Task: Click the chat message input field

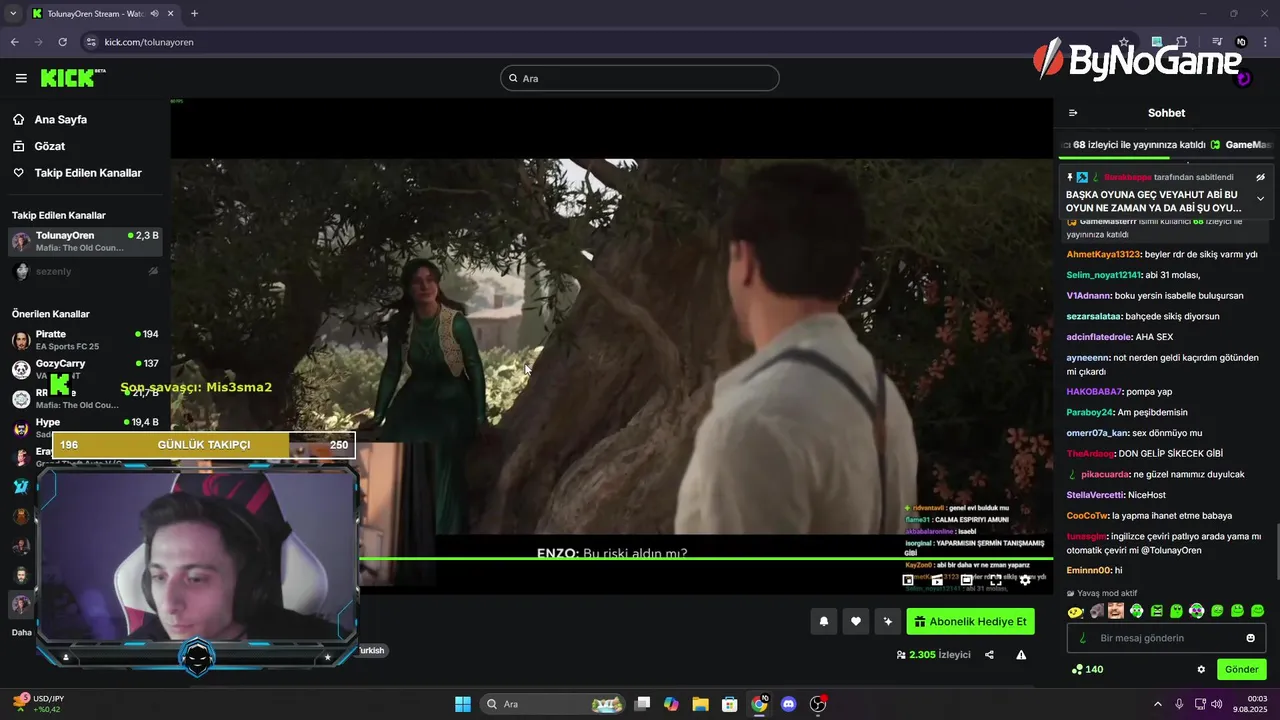Action: pyautogui.click(x=1166, y=638)
